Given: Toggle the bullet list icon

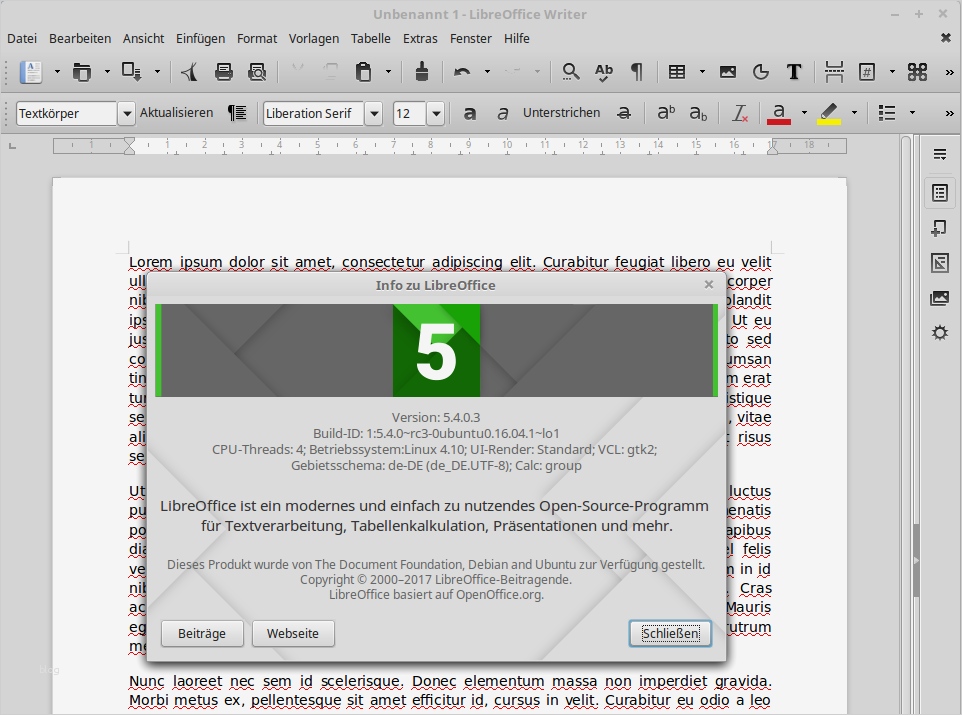Looking at the screenshot, I should [x=887, y=113].
